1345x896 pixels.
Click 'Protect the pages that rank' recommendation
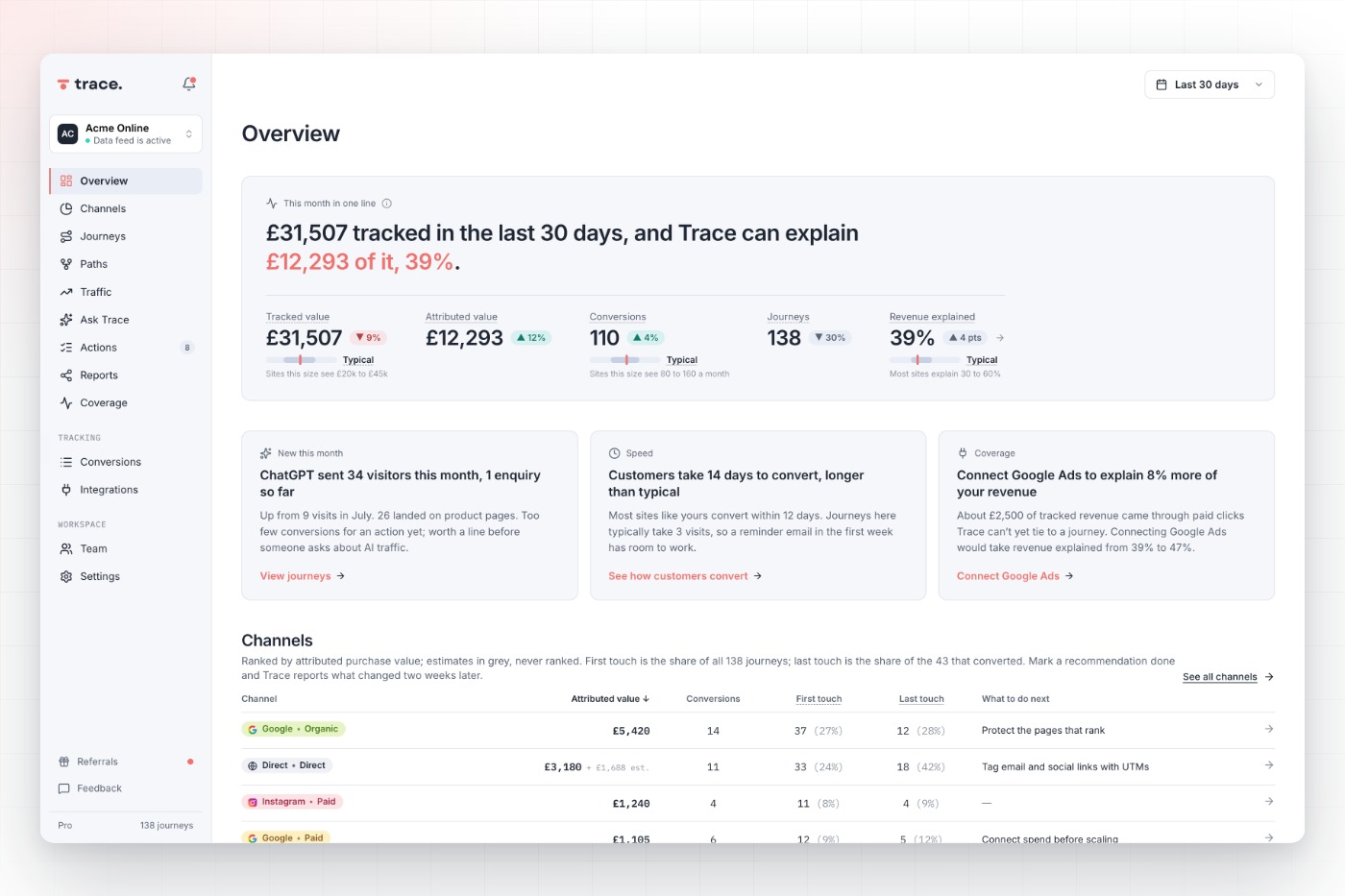1043,731
